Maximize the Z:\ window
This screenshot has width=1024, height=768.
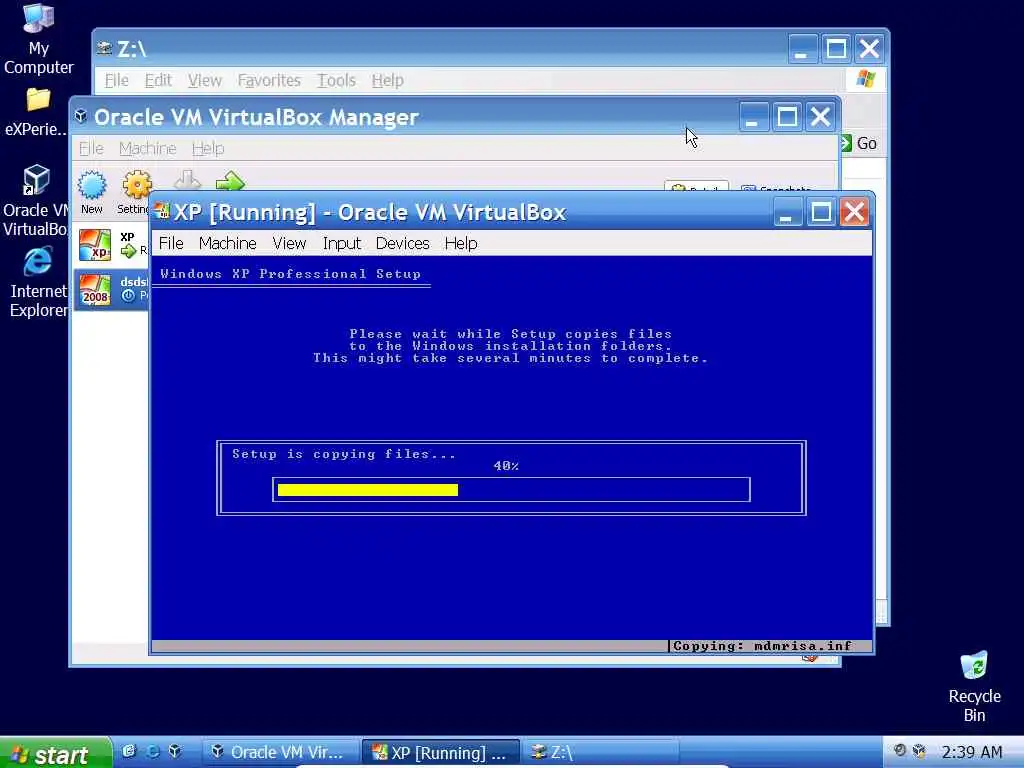[836, 48]
